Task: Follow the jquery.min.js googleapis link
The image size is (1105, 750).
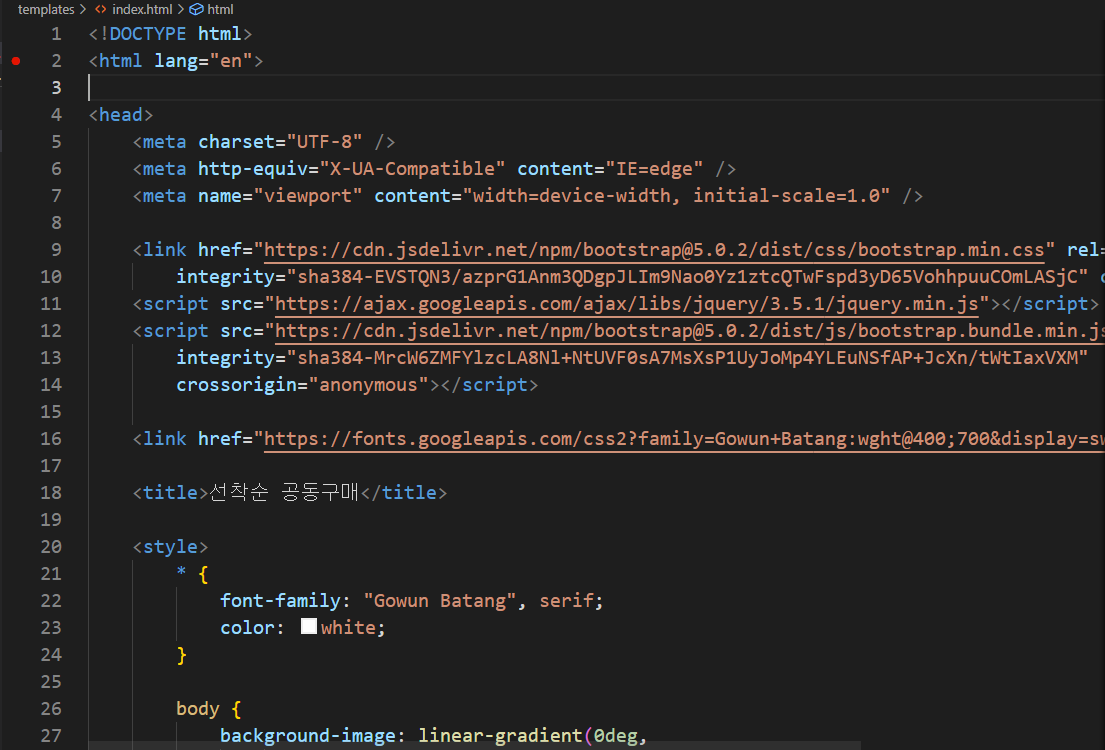Action: pos(626,304)
